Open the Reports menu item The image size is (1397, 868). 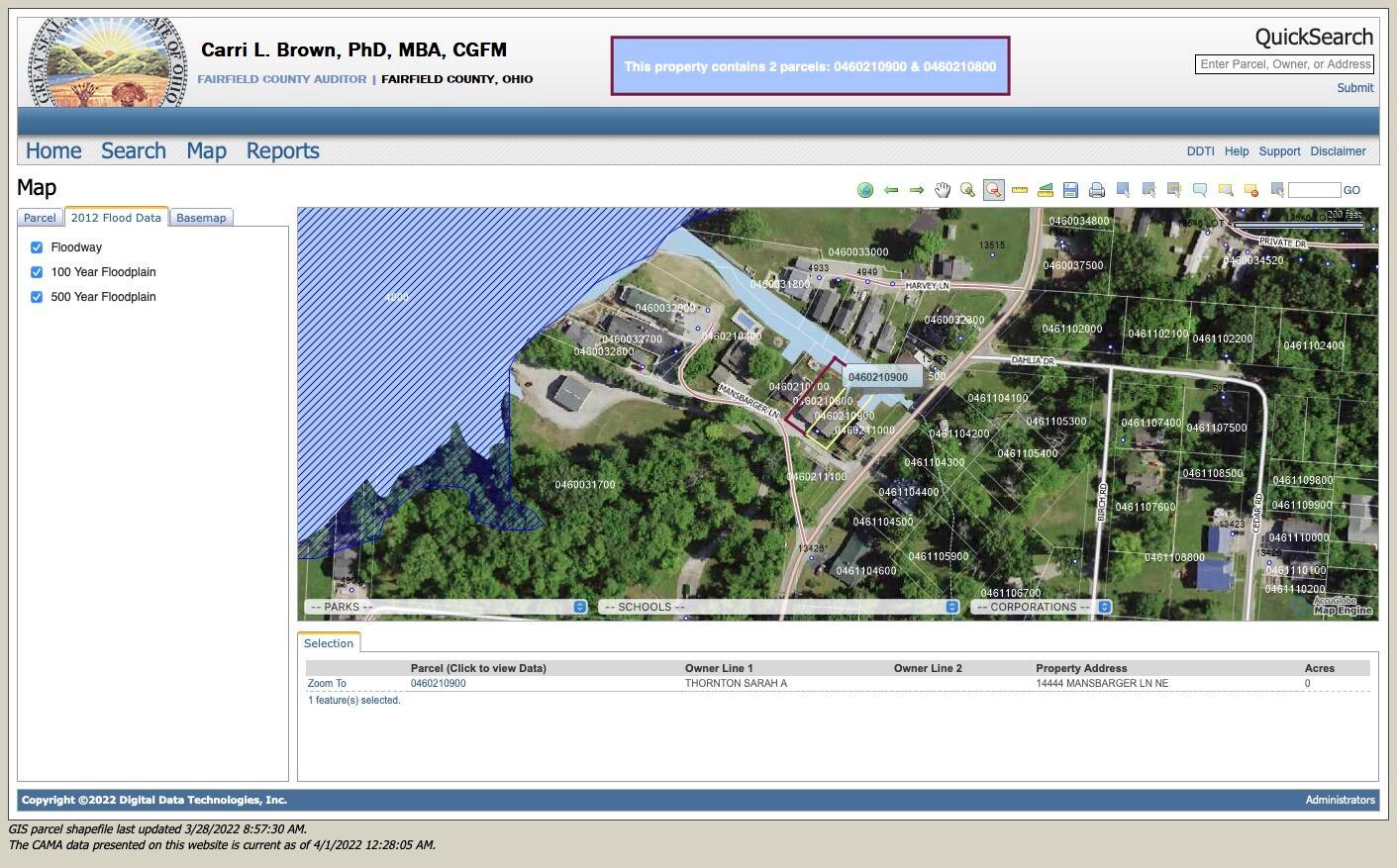(x=282, y=150)
